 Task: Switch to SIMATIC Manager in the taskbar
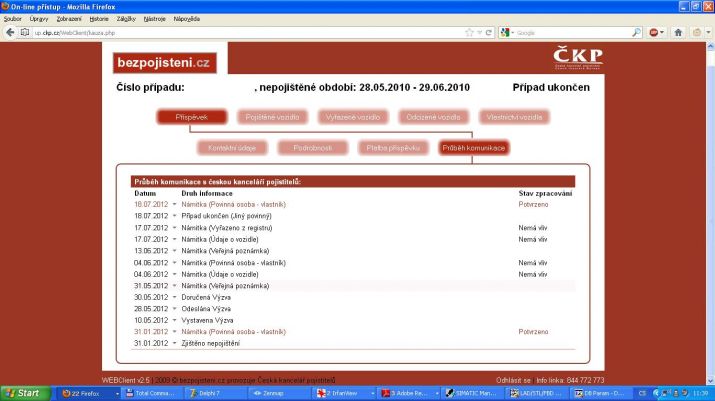pyautogui.click(x=472, y=393)
